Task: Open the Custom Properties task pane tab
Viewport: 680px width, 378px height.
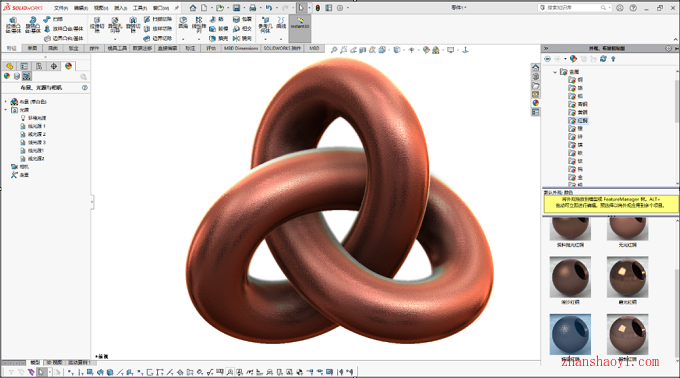Action: (536, 112)
